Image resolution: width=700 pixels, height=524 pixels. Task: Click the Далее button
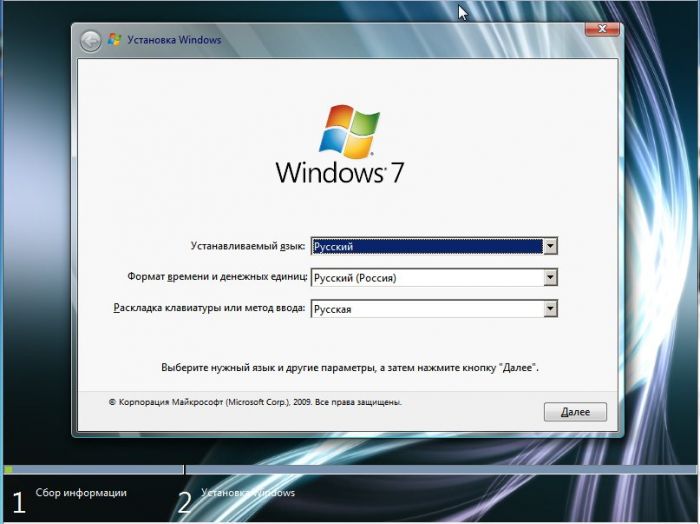(575, 412)
